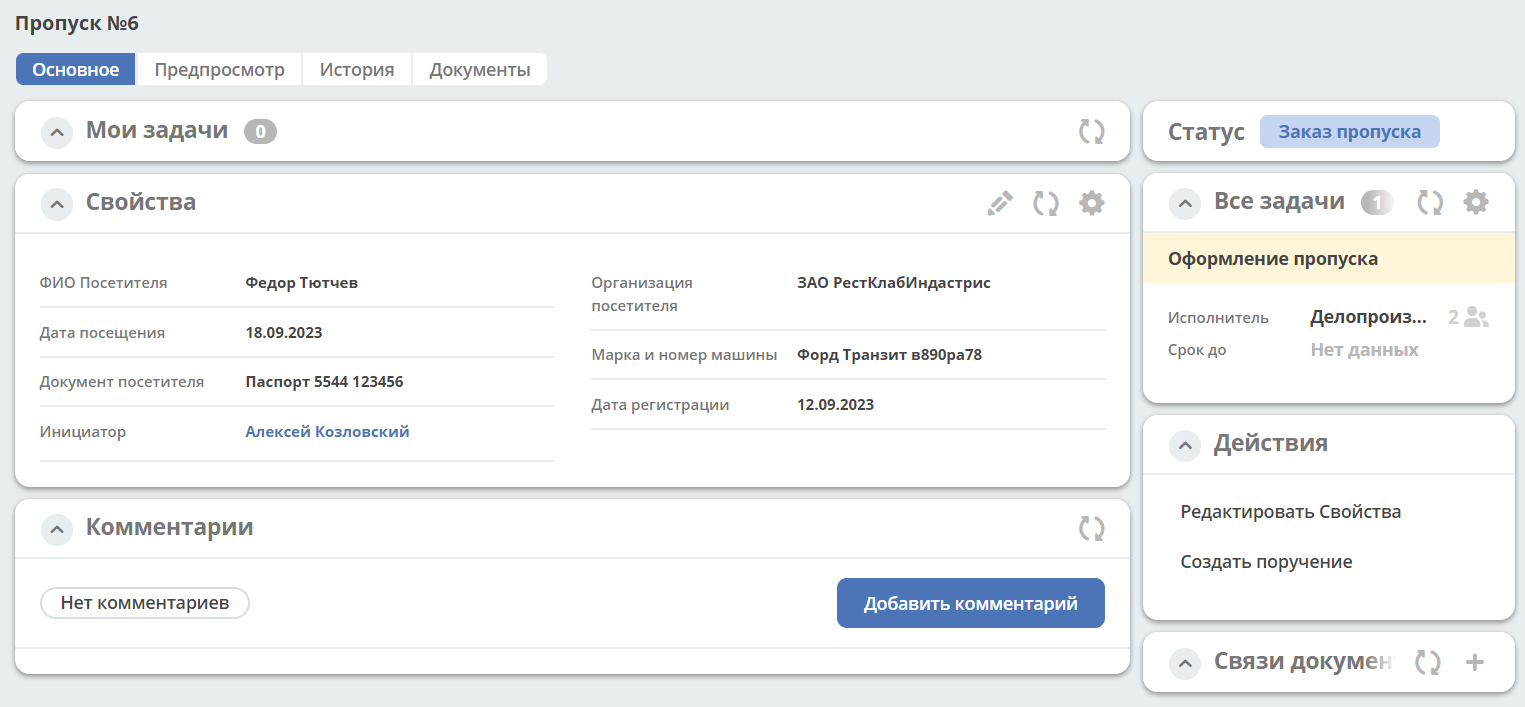
Task: Refresh the Свойства panel
Action: pyautogui.click(x=1046, y=203)
